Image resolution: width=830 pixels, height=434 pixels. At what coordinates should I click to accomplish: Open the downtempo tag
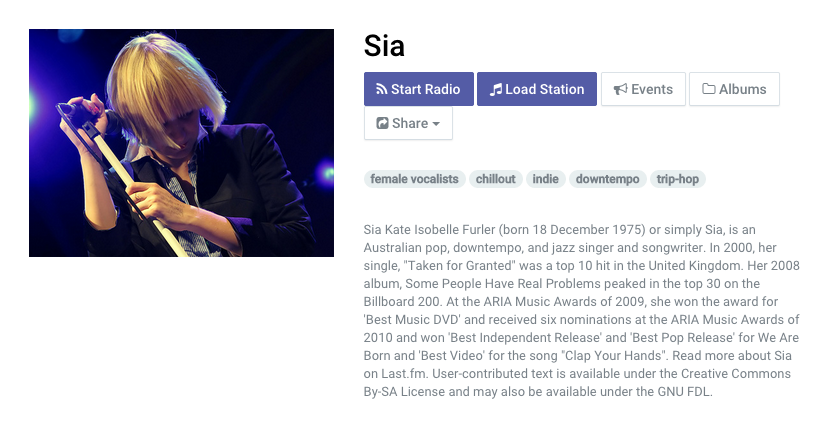click(x=608, y=179)
